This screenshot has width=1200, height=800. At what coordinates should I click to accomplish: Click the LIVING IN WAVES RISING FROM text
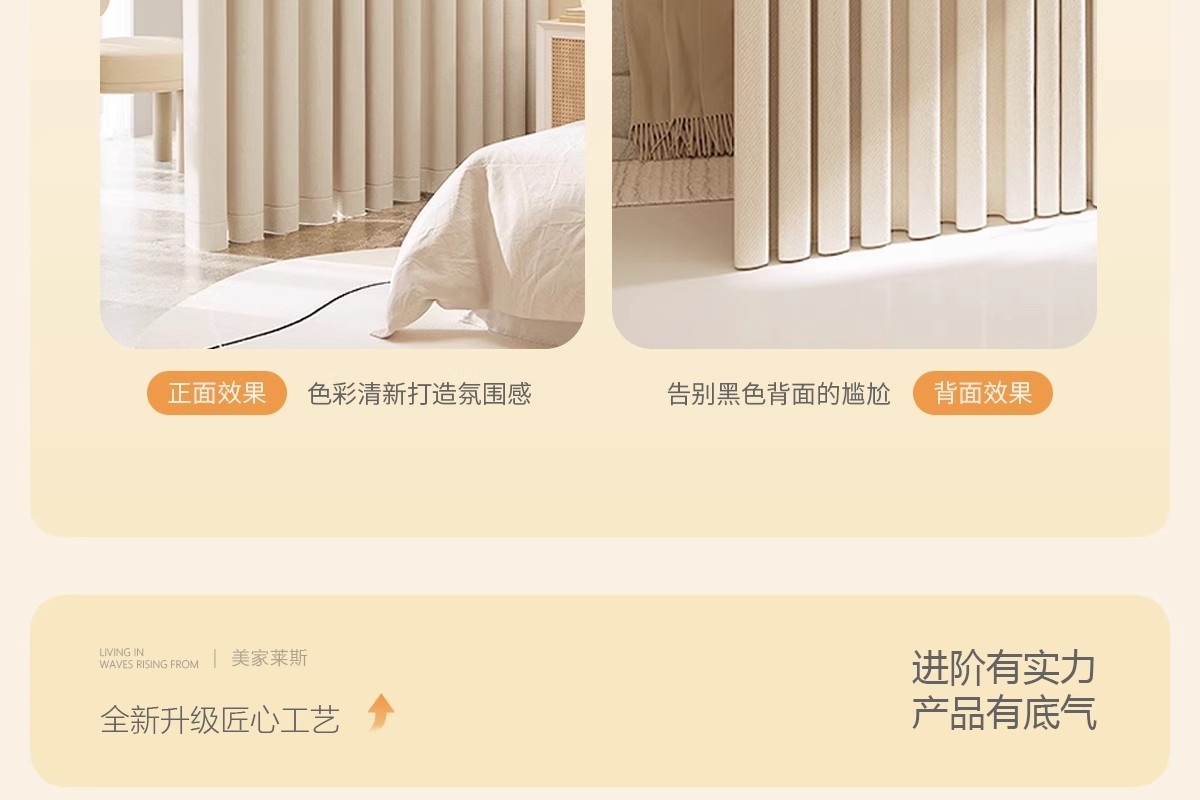tap(149, 658)
